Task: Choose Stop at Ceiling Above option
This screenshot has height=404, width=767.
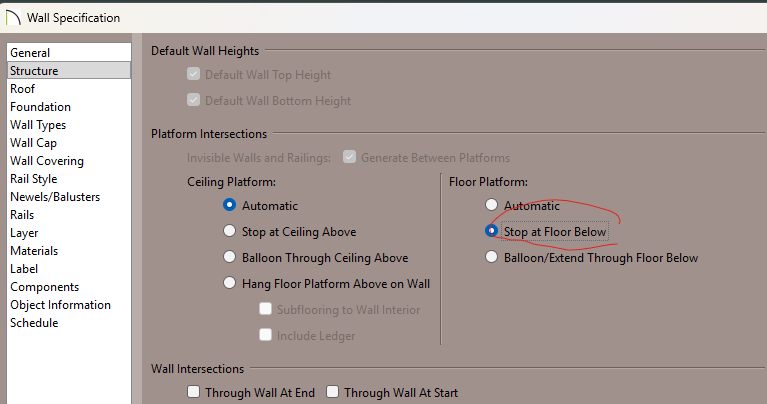Action: (230, 231)
